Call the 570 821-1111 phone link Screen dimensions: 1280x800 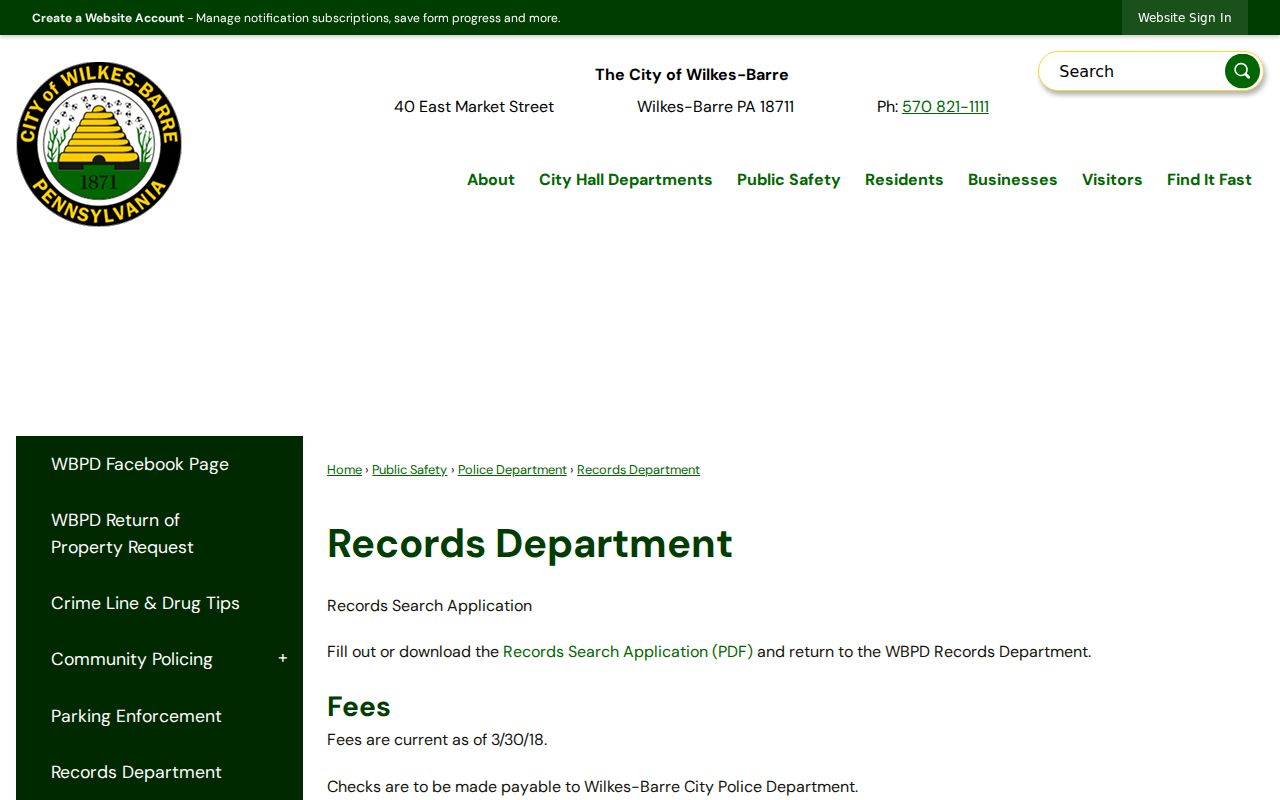pos(945,107)
